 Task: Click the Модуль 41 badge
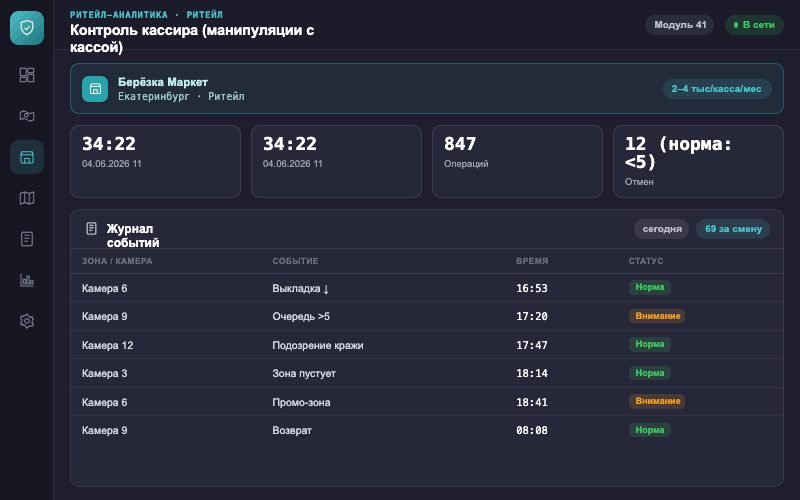(x=680, y=25)
